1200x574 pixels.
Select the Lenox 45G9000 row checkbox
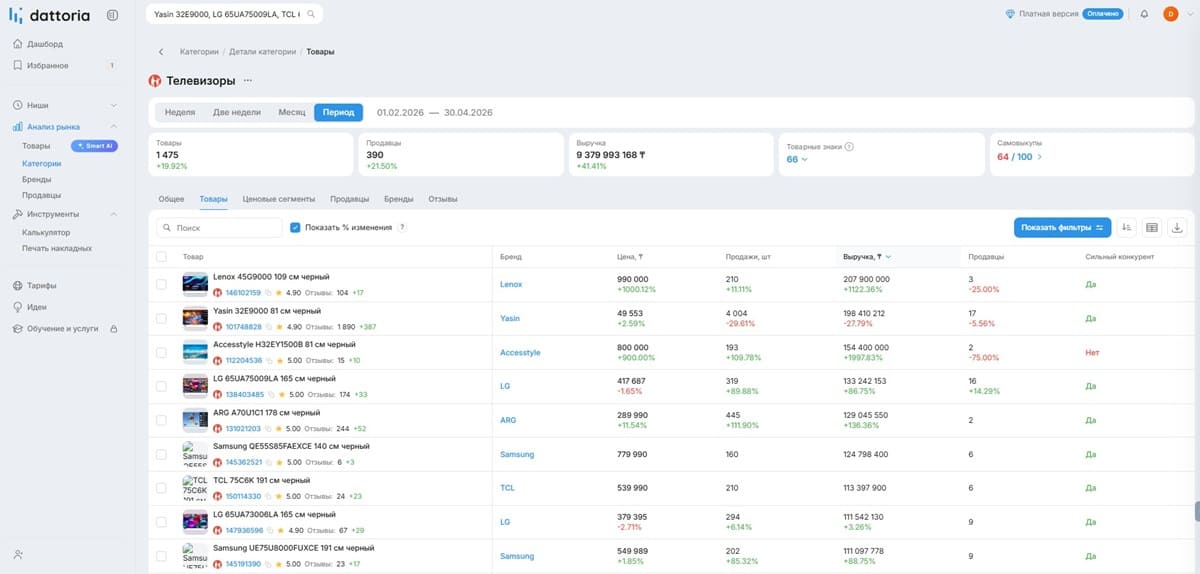pyautogui.click(x=162, y=285)
